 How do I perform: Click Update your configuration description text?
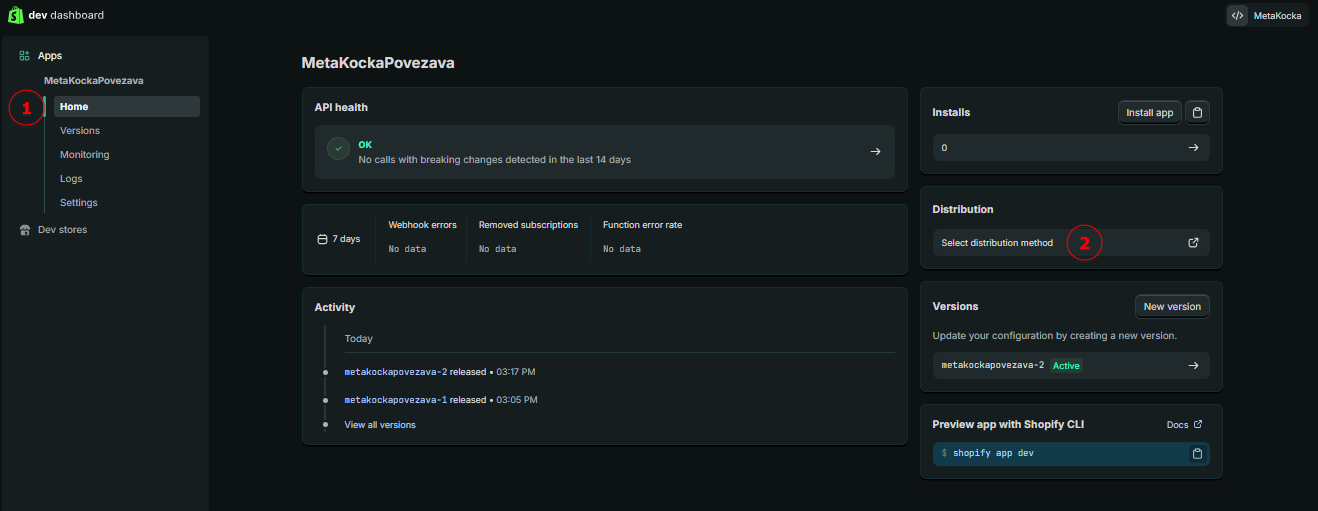[1054, 335]
